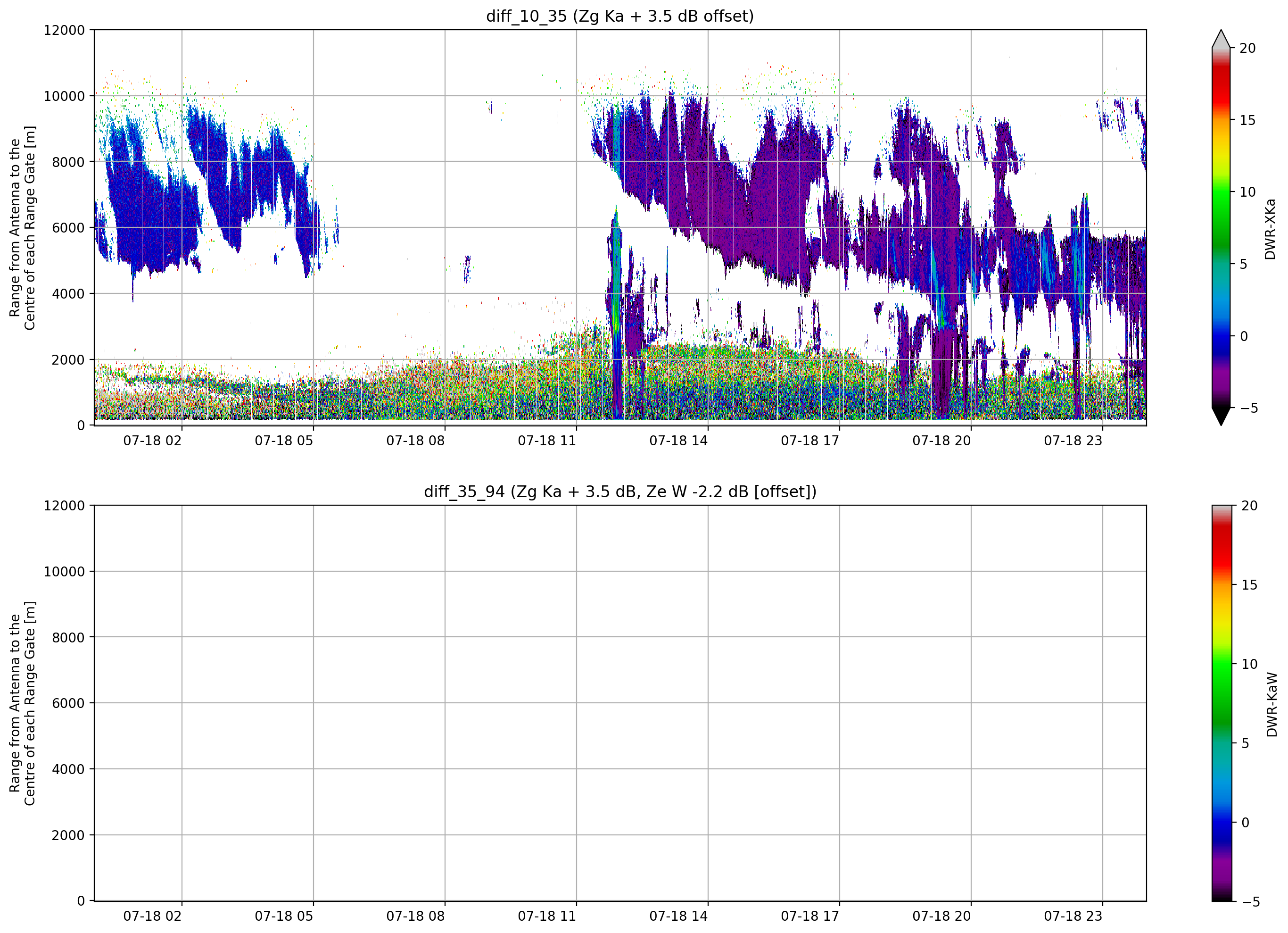Click y-tick "12000" of the diff_35_94 plot
This screenshot has height=933, width=1288.
(64, 506)
